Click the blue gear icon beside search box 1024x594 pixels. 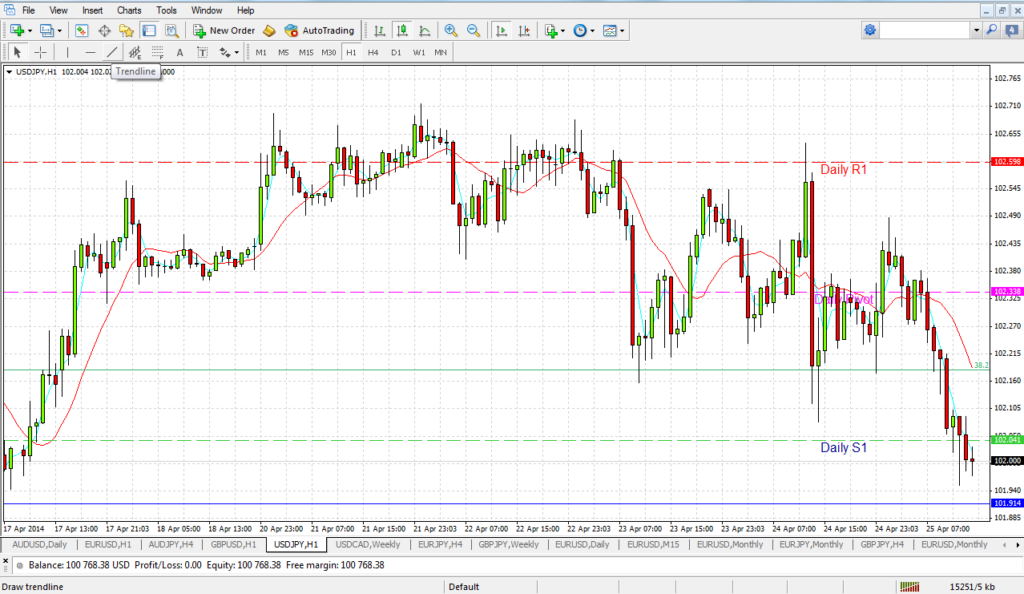pyautogui.click(x=870, y=30)
